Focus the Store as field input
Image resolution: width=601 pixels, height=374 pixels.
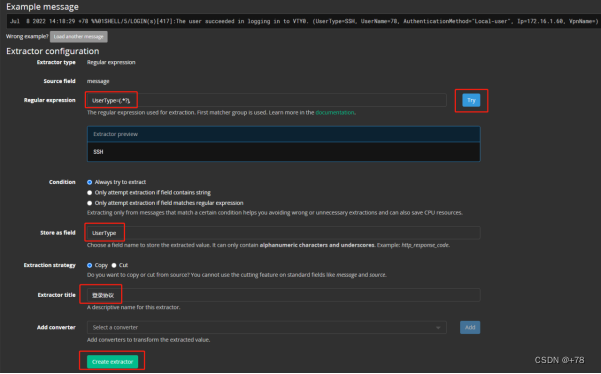pyautogui.click(x=283, y=233)
